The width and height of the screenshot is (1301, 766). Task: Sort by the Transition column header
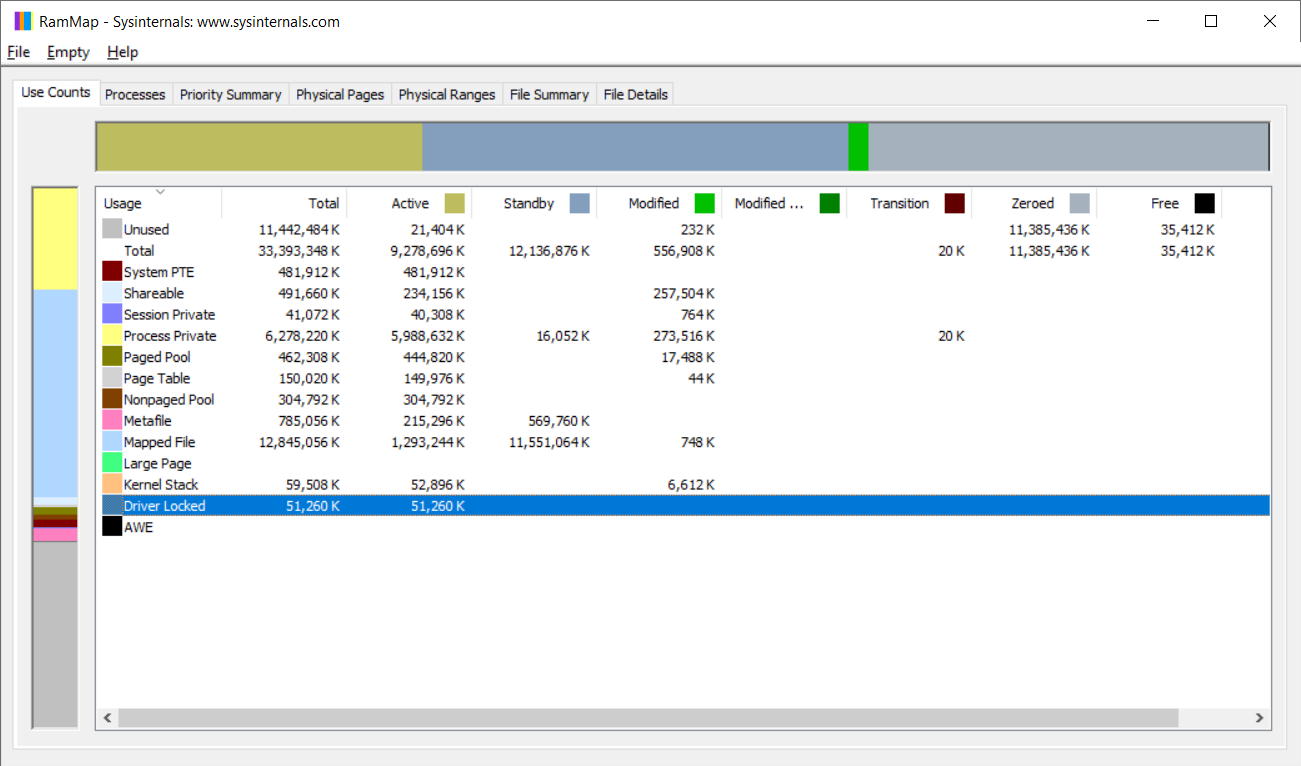click(x=909, y=203)
